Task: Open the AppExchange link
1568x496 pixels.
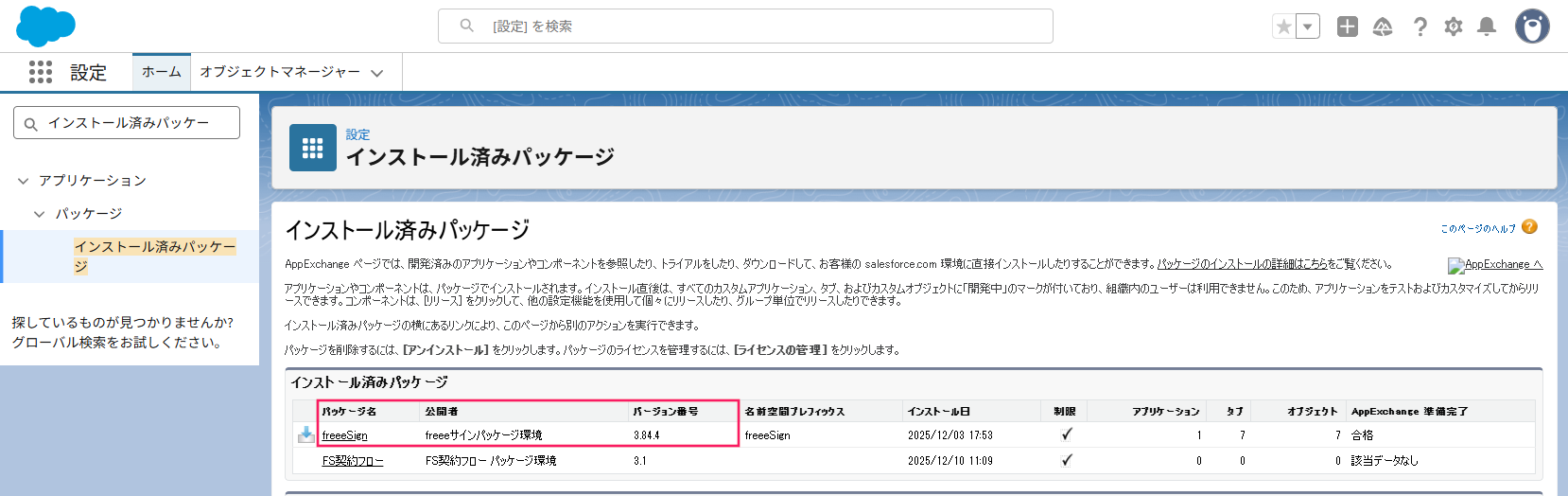Action: (x=1495, y=265)
